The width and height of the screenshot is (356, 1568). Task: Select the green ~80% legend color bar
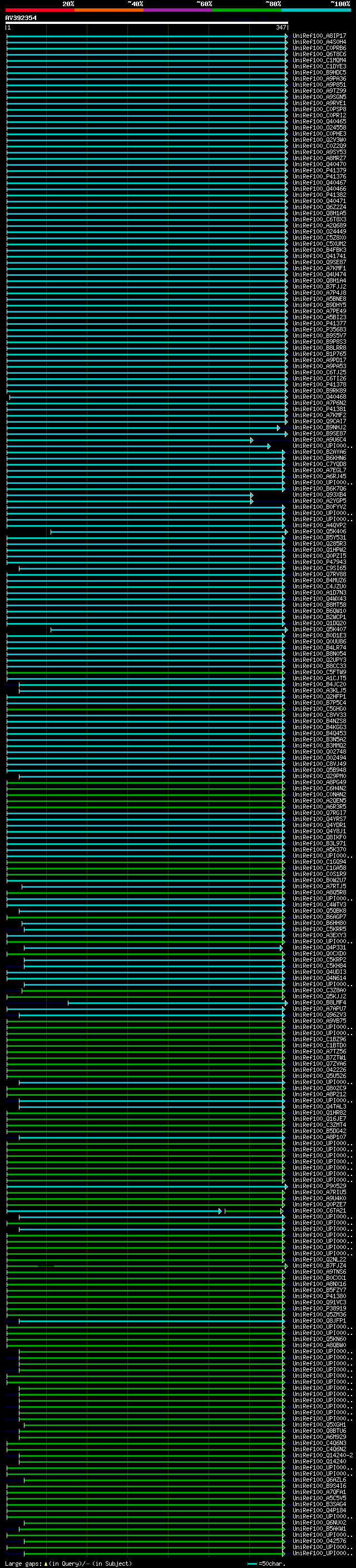coord(247,10)
